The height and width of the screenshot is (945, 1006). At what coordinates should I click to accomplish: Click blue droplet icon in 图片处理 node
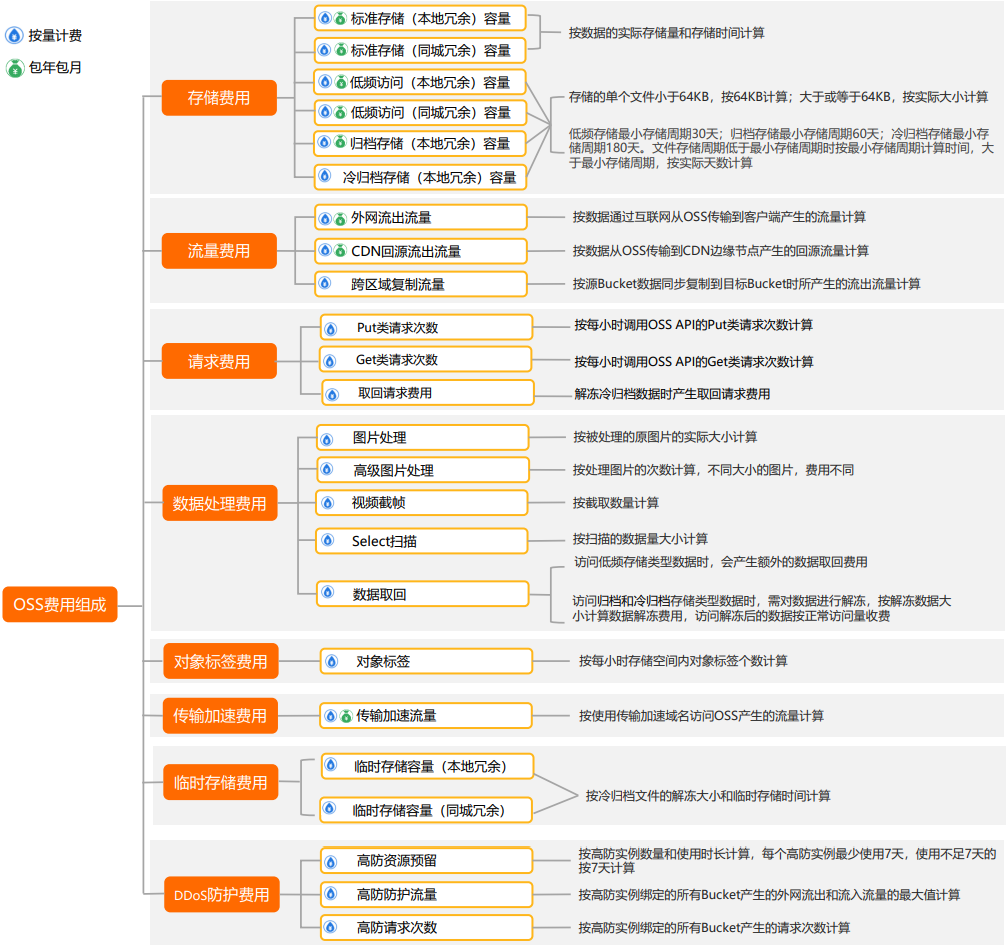[327, 439]
